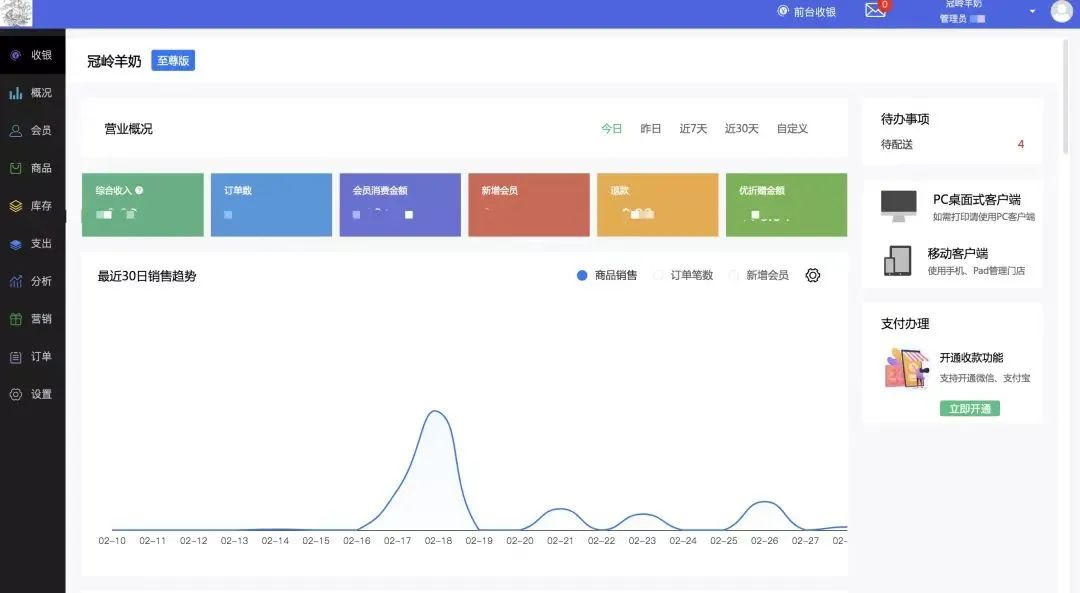Click the 概况 bar chart icon
1080x593 pixels.
15,93
